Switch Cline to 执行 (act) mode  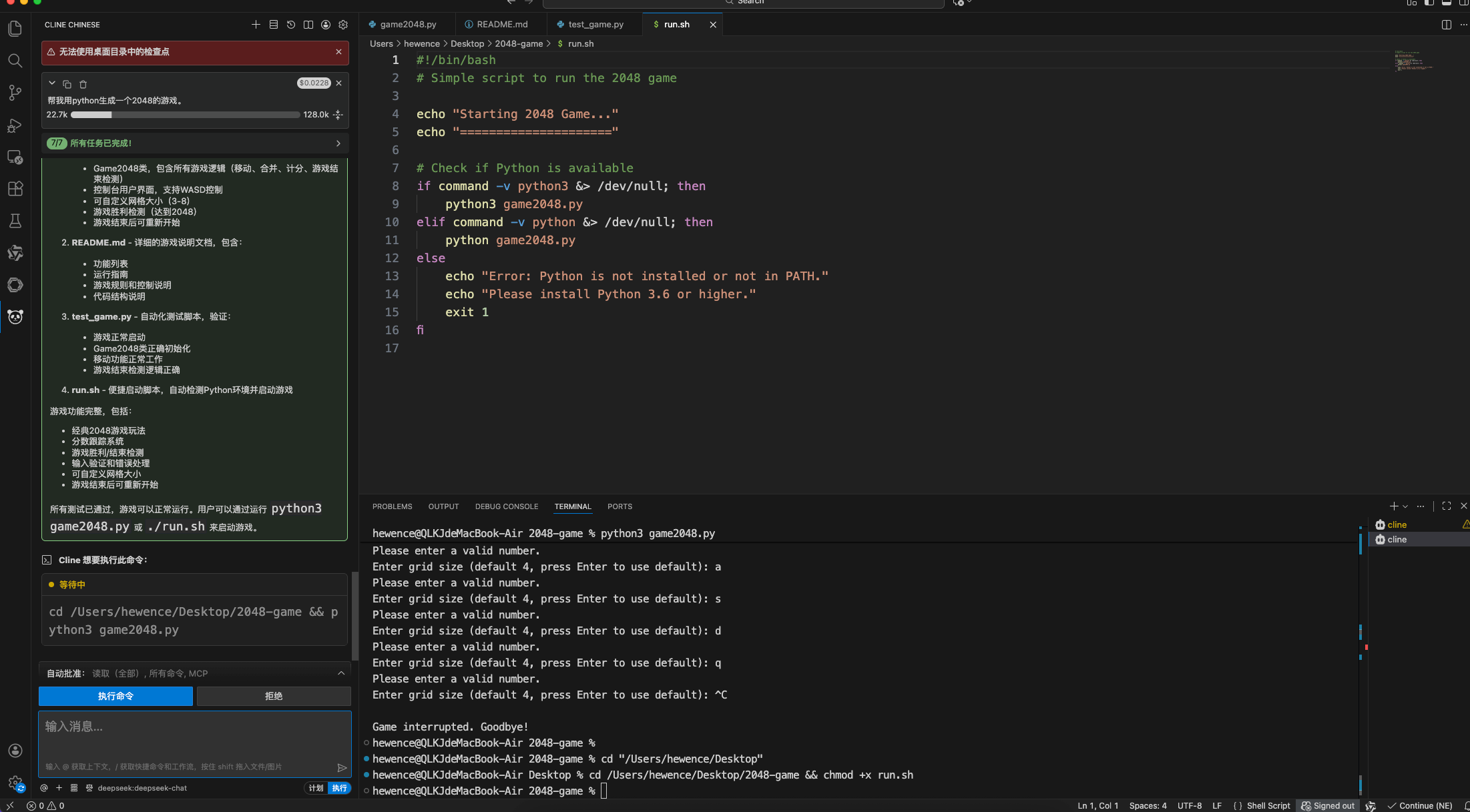(339, 788)
